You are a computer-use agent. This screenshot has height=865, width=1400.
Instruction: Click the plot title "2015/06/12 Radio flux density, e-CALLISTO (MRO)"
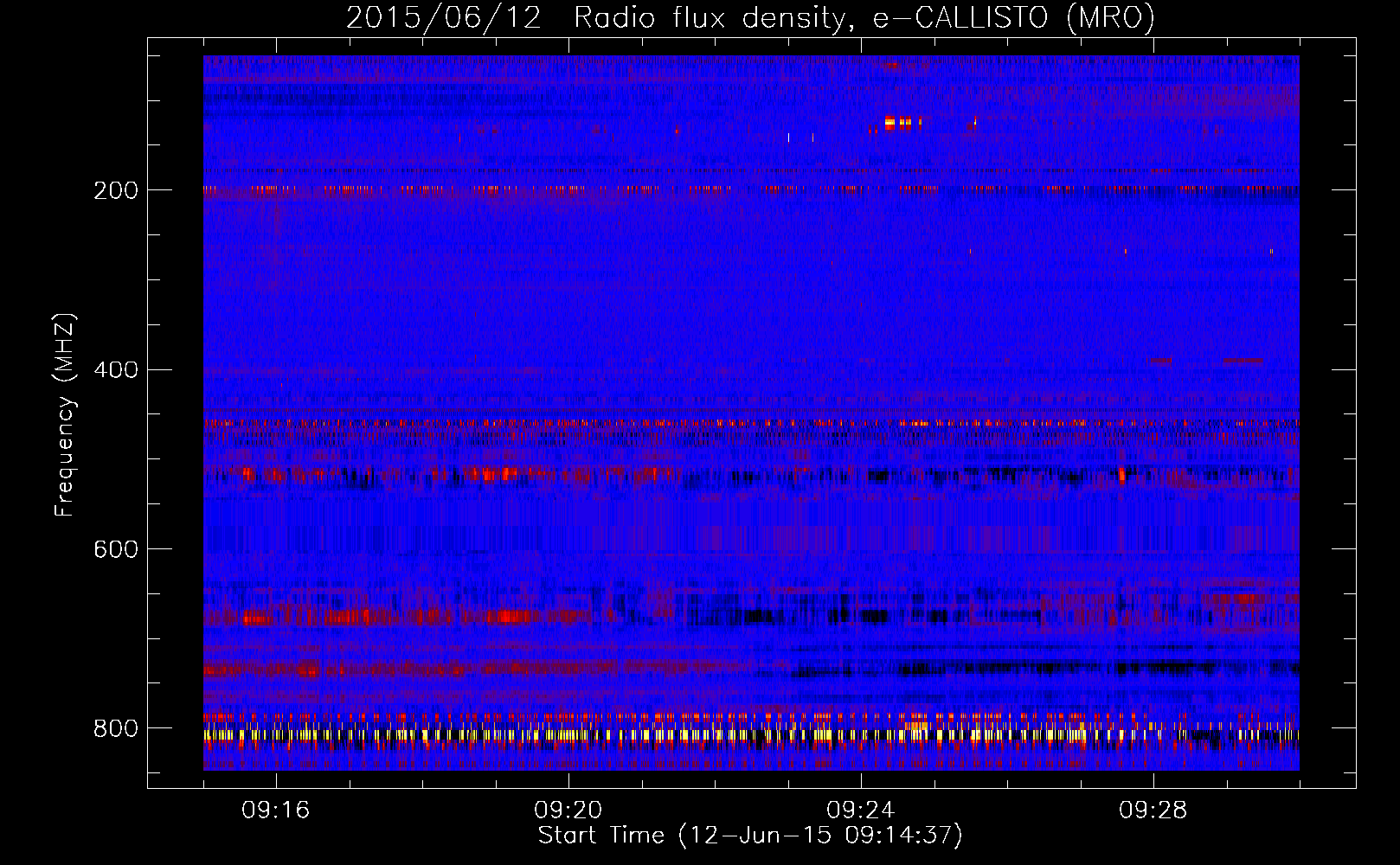pos(750,17)
